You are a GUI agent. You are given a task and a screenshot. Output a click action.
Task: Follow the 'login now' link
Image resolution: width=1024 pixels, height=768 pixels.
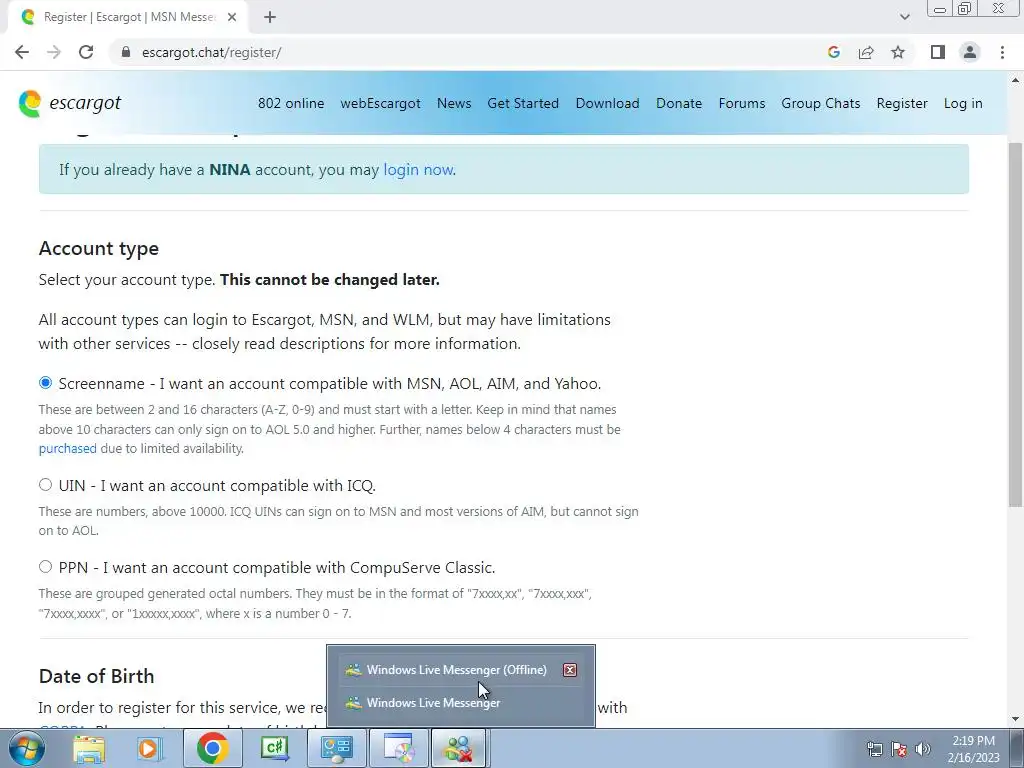418,170
